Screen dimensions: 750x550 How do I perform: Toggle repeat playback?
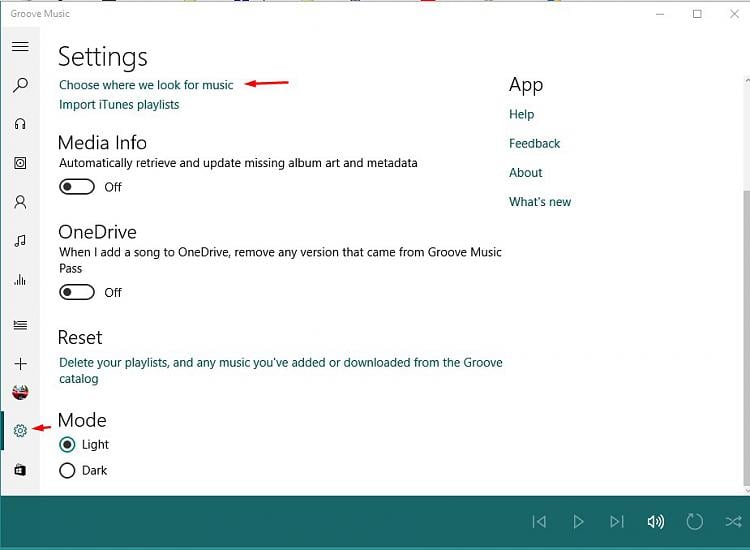point(695,521)
